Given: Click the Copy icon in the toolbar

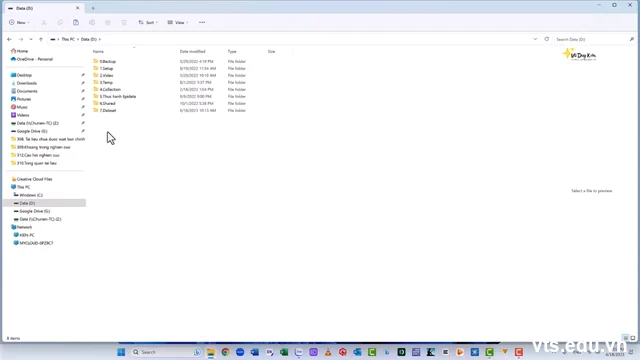Looking at the screenshot, I should point(60,22).
